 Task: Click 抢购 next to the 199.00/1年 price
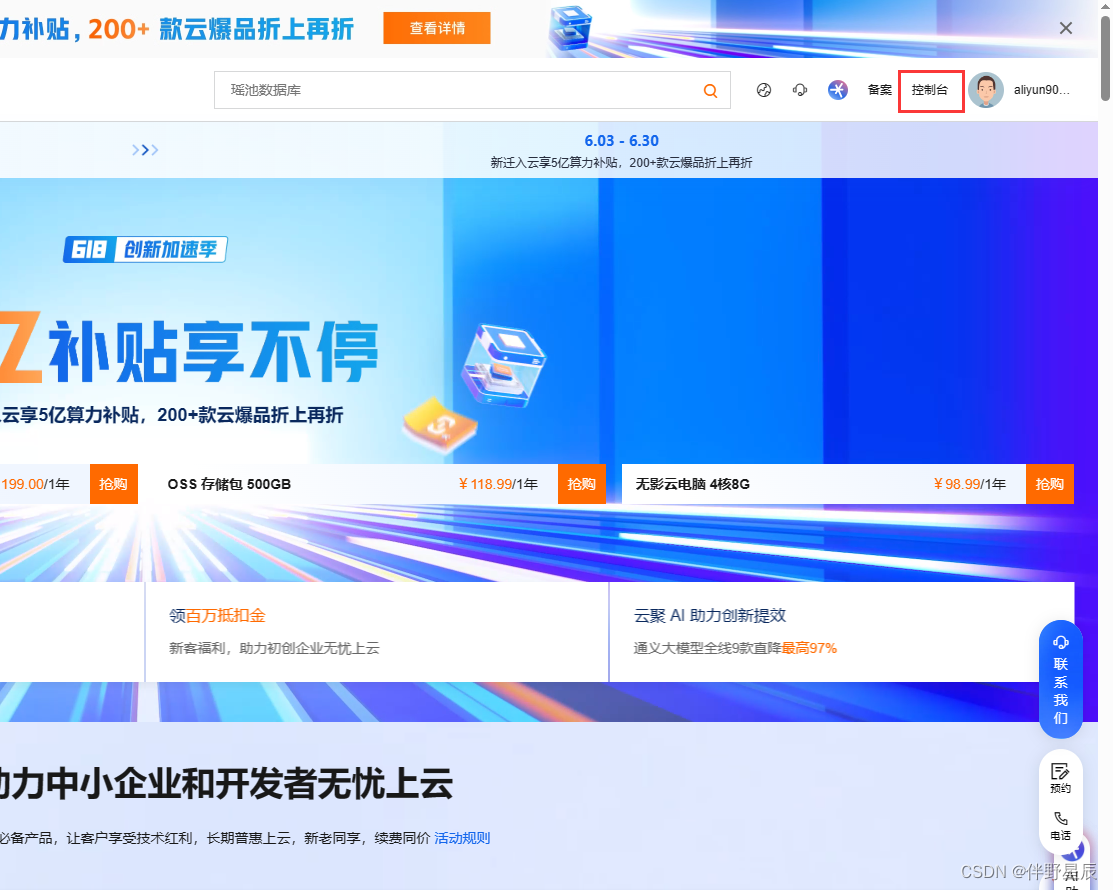pos(114,484)
